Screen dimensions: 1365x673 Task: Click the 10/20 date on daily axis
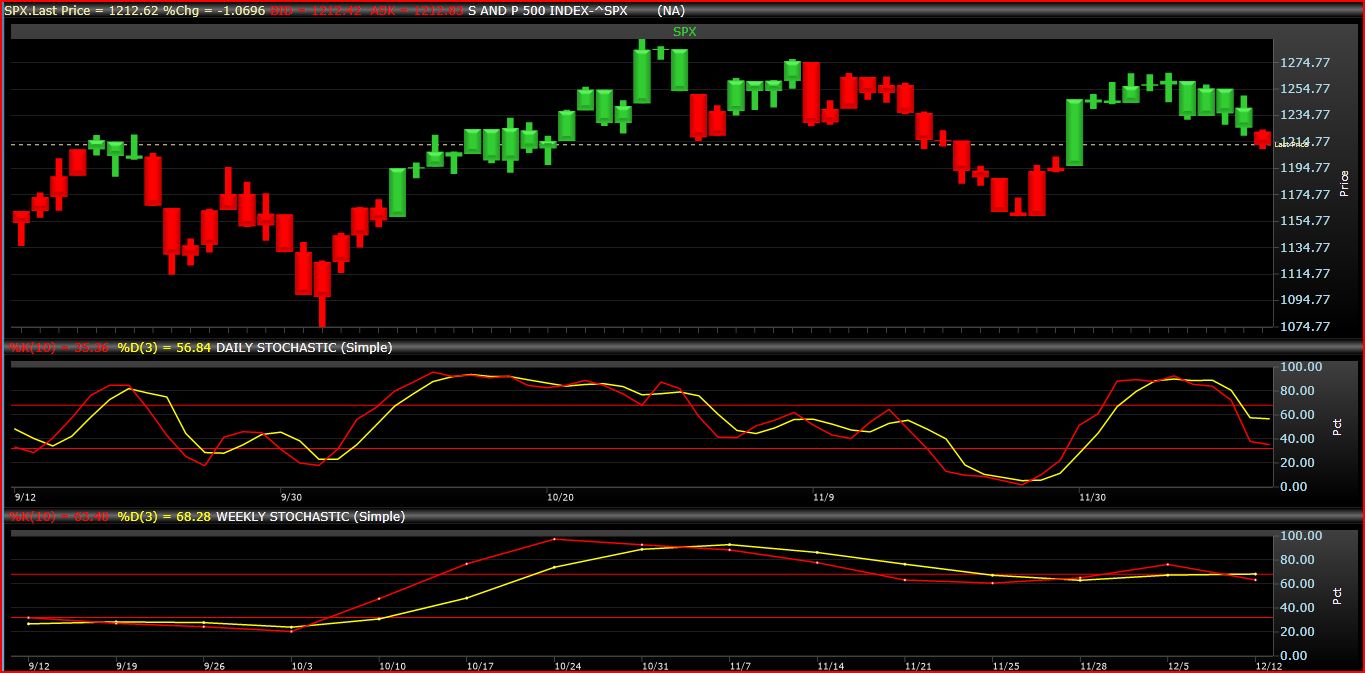click(x=560, y=497)
